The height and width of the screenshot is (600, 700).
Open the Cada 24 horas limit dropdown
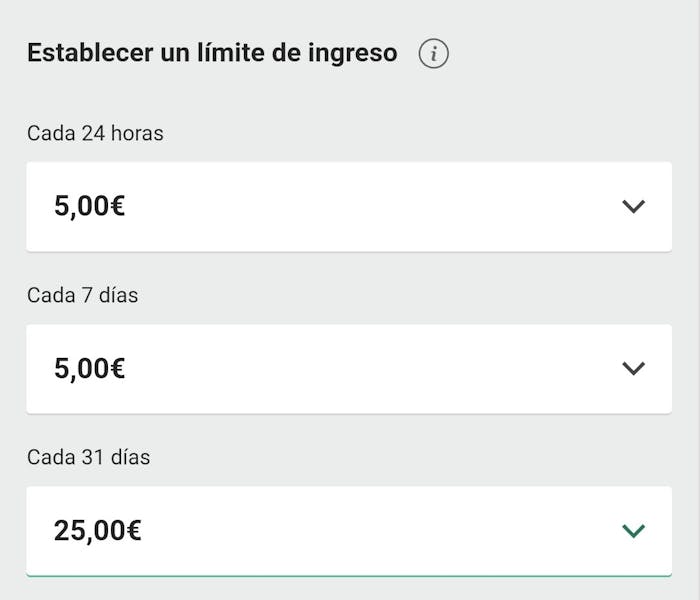click(x=348, y=207)
